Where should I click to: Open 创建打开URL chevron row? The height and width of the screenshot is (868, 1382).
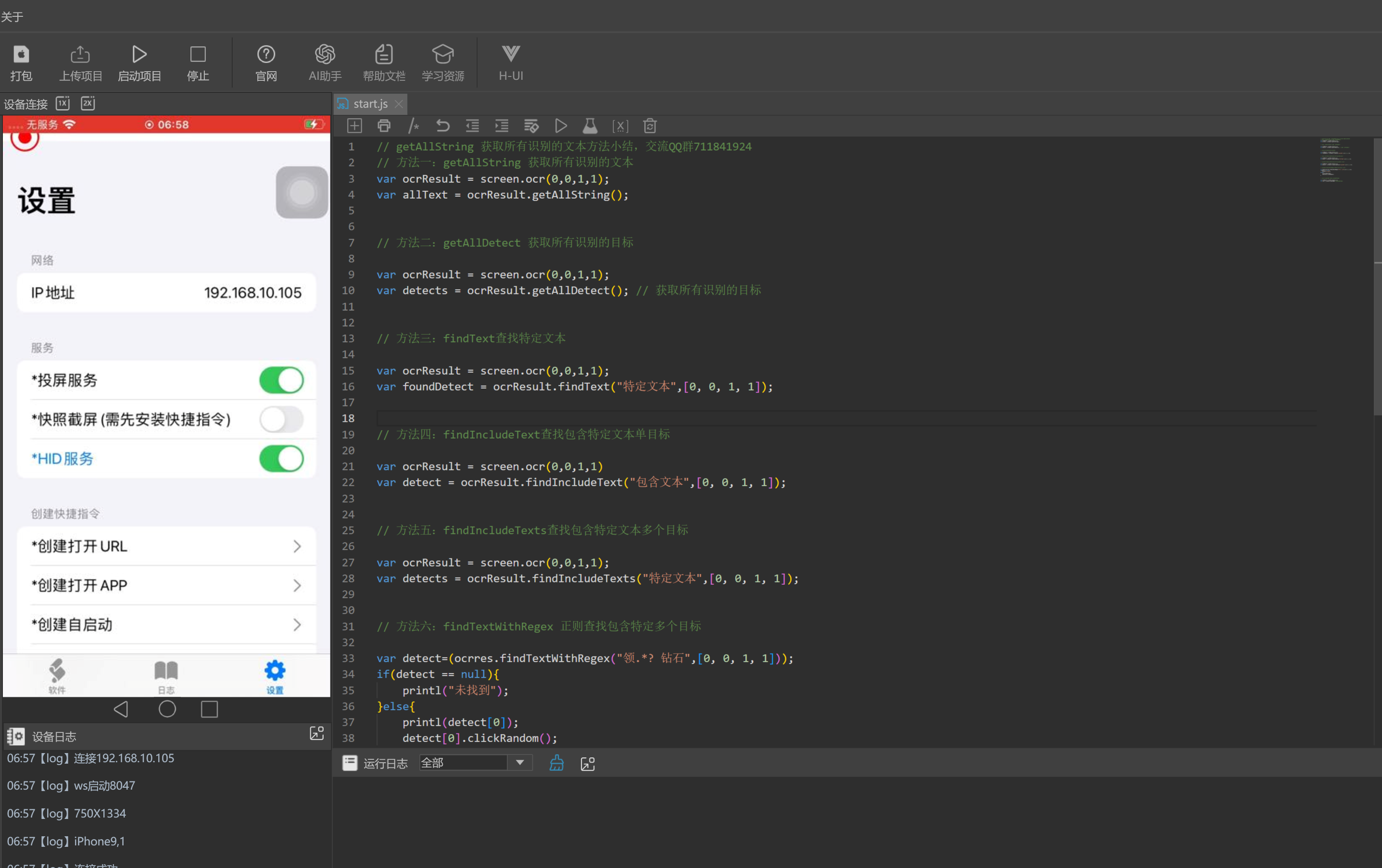coord(166,546)
